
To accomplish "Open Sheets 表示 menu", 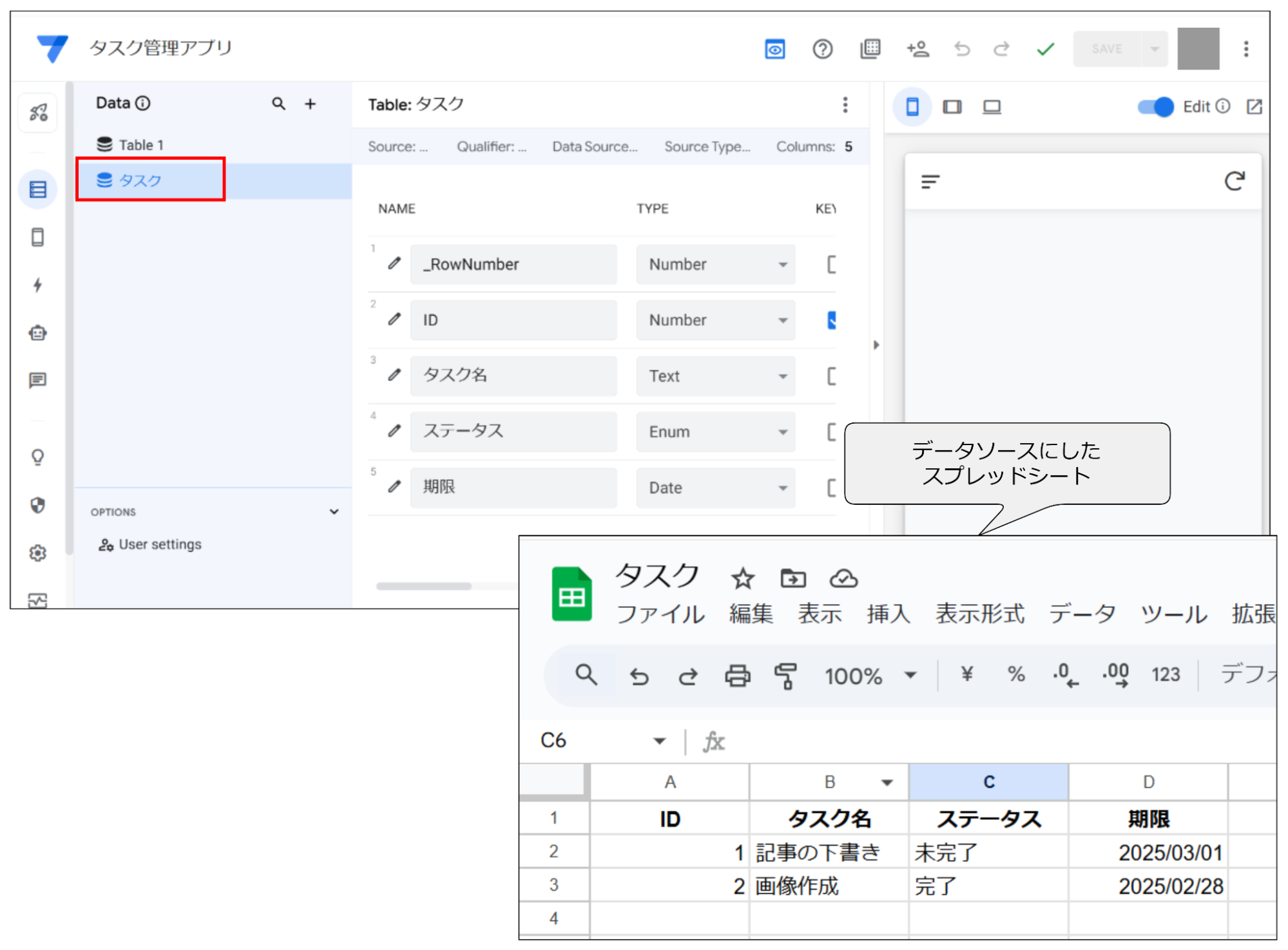I will coord(820,614).
